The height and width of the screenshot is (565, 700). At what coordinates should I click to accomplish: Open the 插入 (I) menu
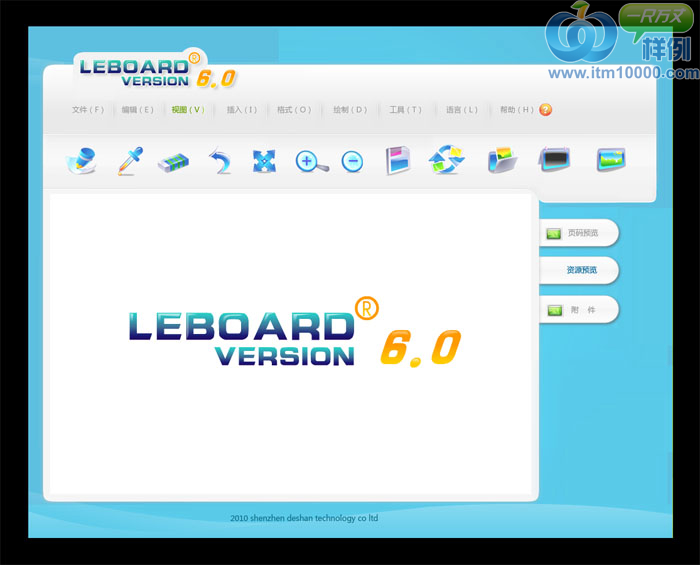(x=242, y=109)
